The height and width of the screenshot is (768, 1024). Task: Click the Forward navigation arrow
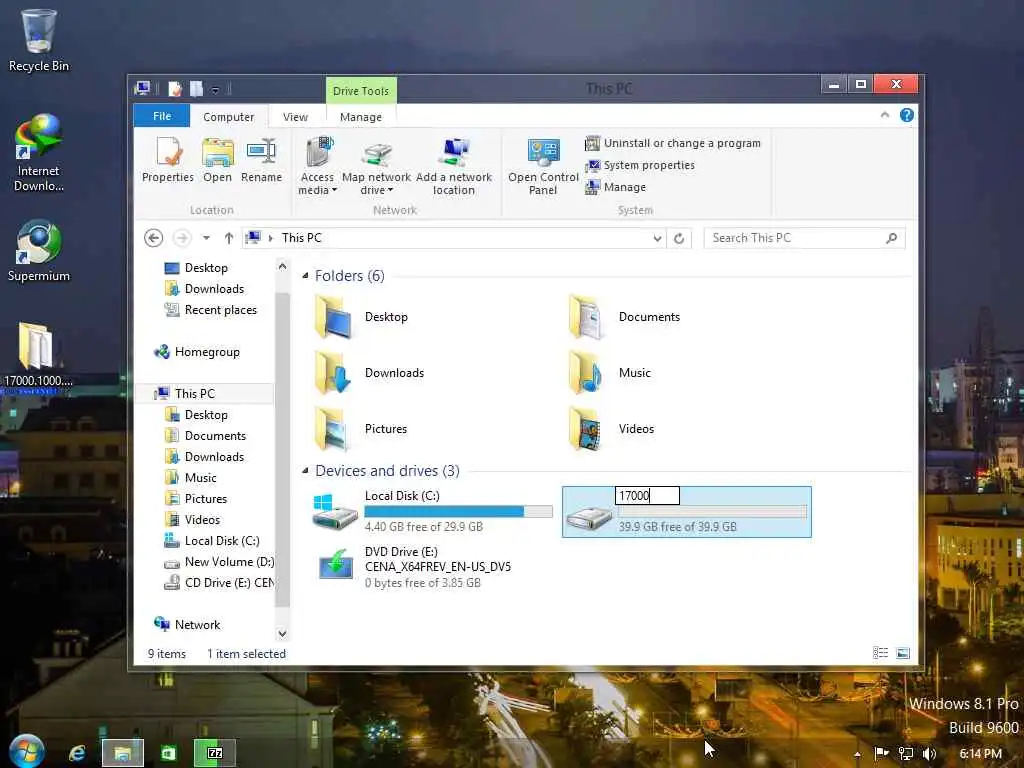[182, 238]
